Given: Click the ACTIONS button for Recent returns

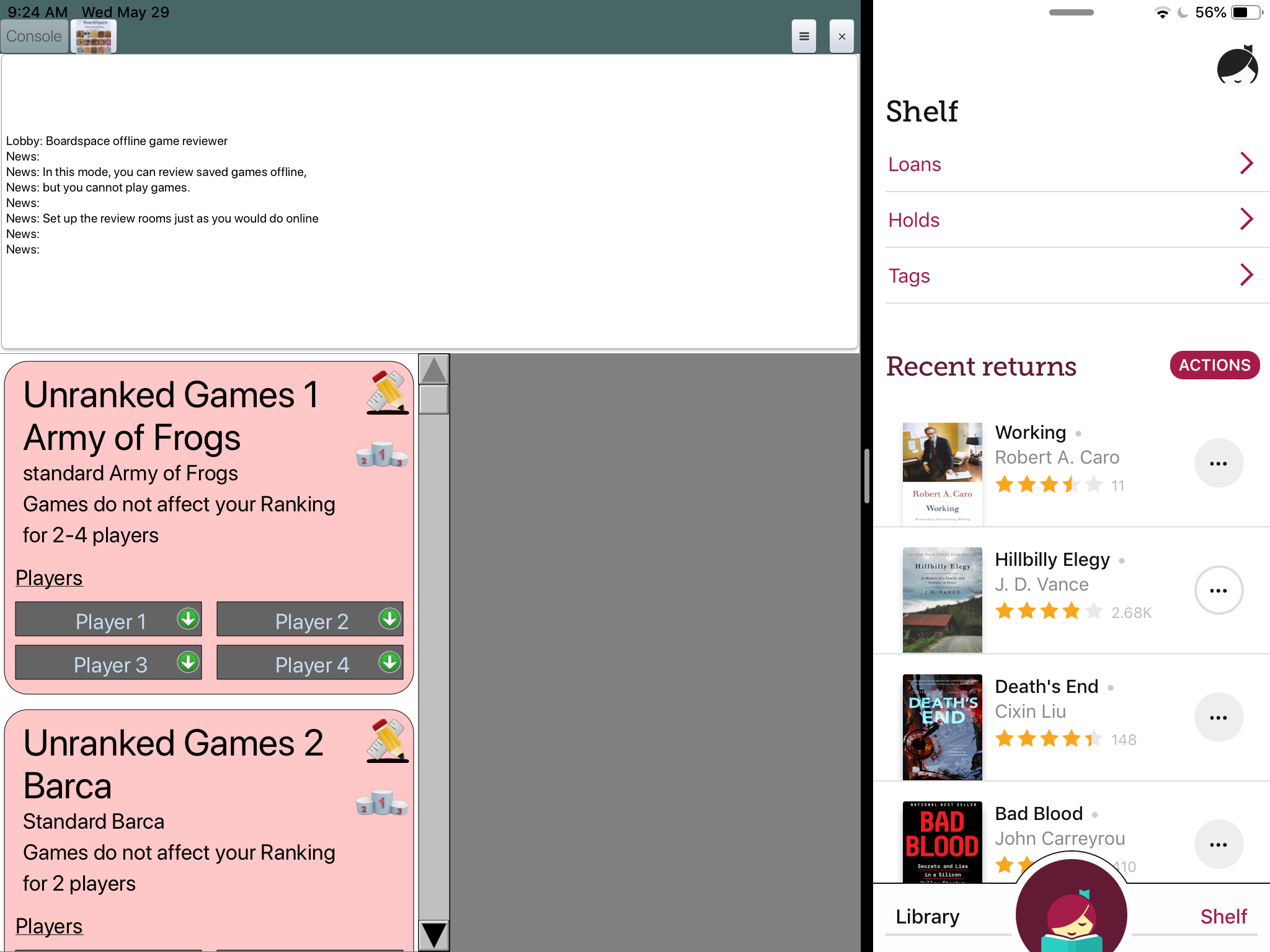Looking at the screenshot, I should click(1214, 365).
